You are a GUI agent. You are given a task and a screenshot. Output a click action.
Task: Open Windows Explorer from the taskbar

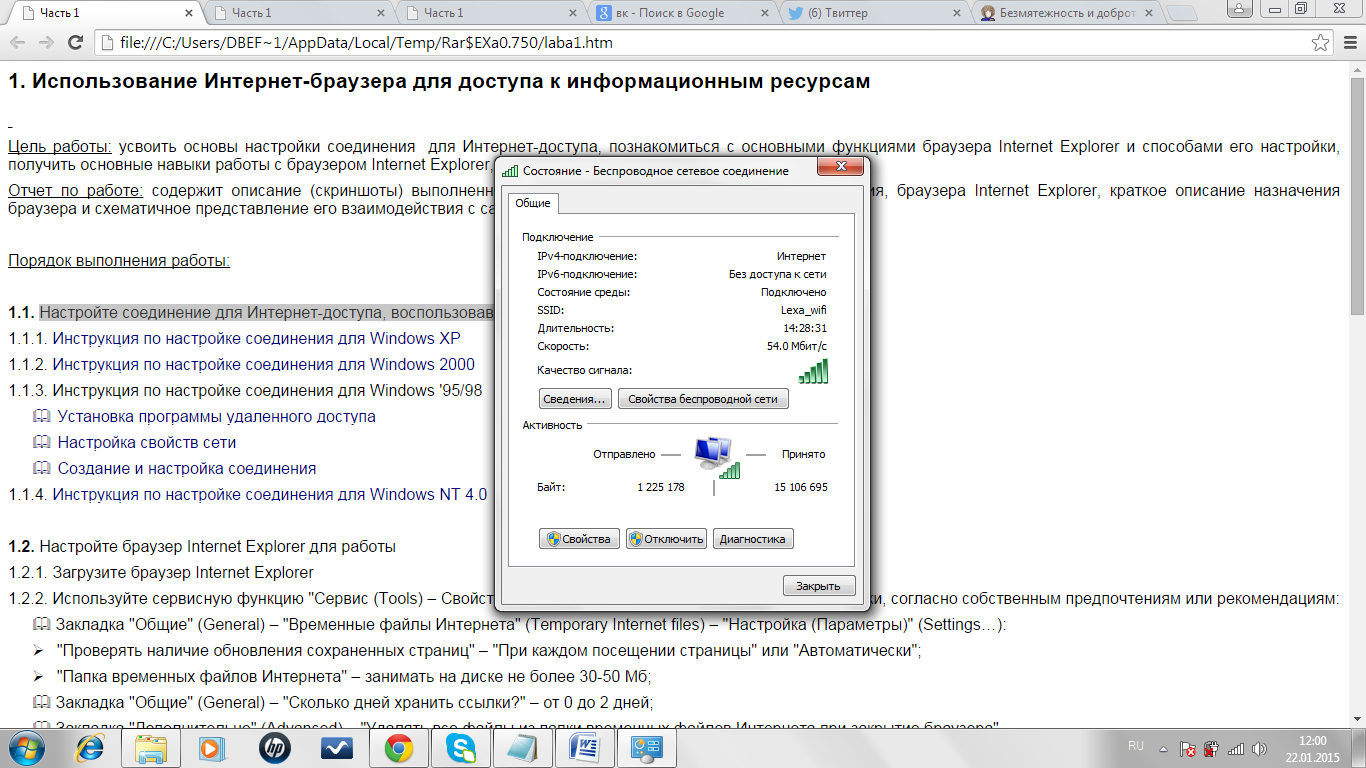(x=151, y=748)
